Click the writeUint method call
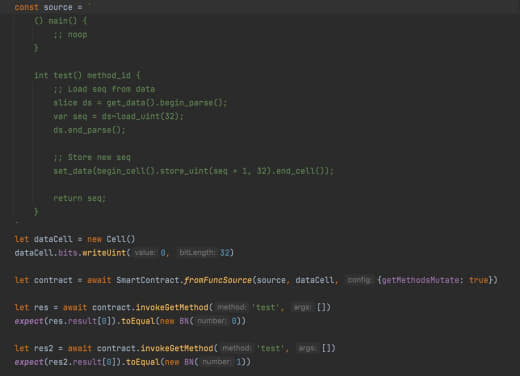This screenshot has height=376, width=520. click(x=104, y=253)
